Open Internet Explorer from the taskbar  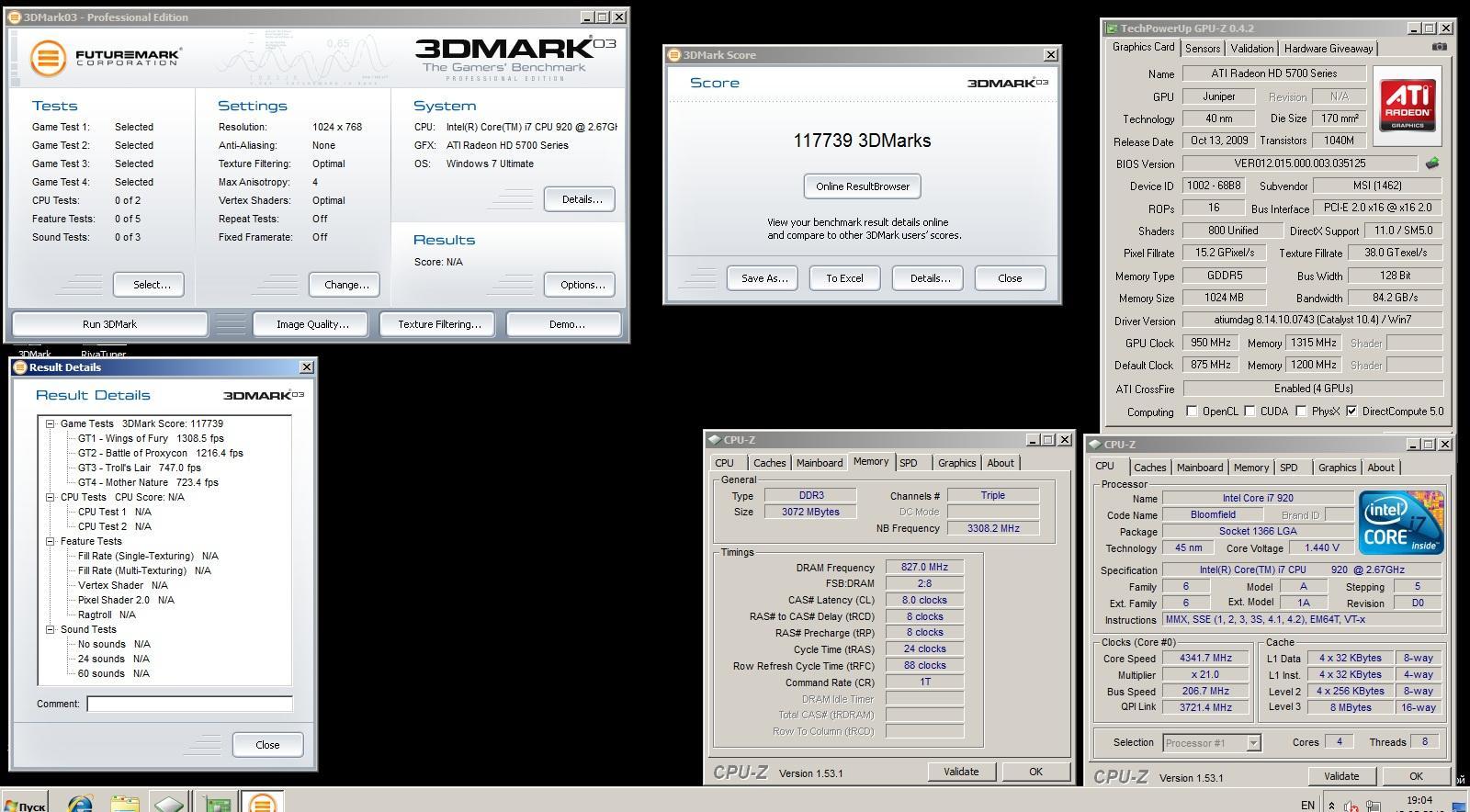80,803
